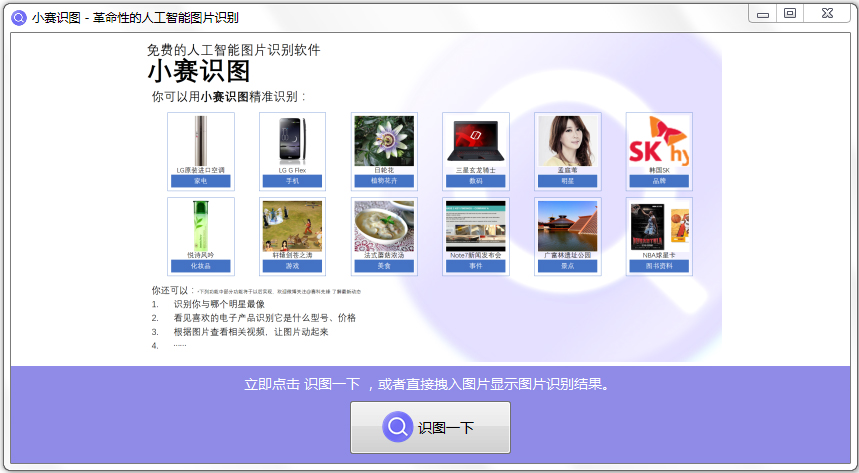Viewport: 859px width, 473px height.
Task: Select the game screenshot thumbnail above 游戏
Action: pos(293,226)
